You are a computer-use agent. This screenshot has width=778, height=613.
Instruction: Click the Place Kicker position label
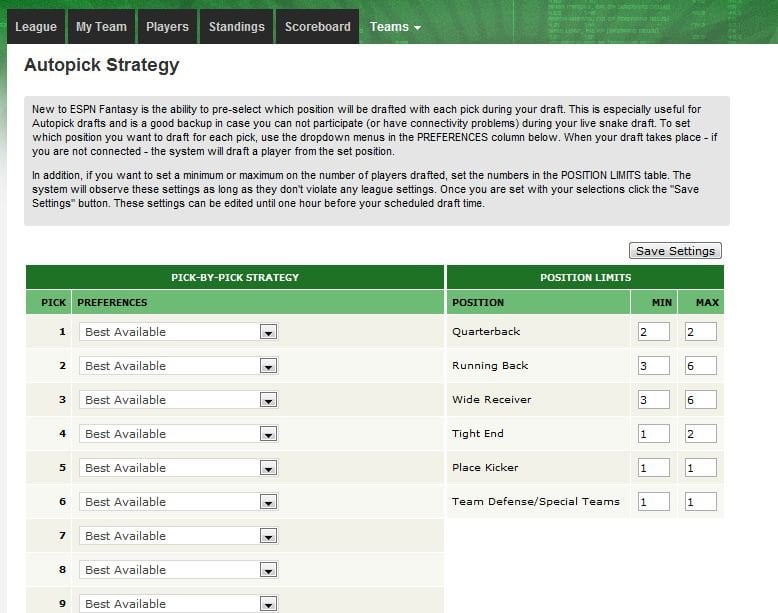click(485, 468)
